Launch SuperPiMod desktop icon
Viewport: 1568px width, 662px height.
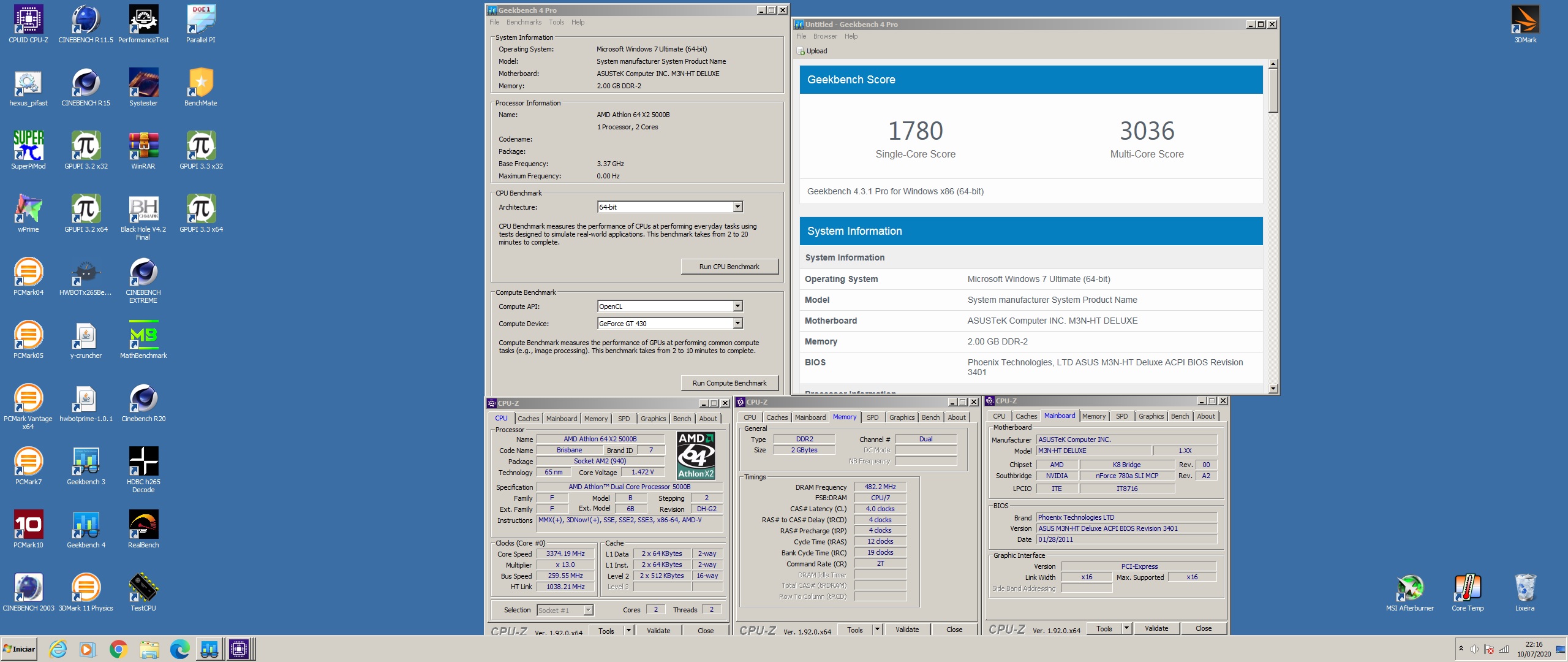point(28,151)
